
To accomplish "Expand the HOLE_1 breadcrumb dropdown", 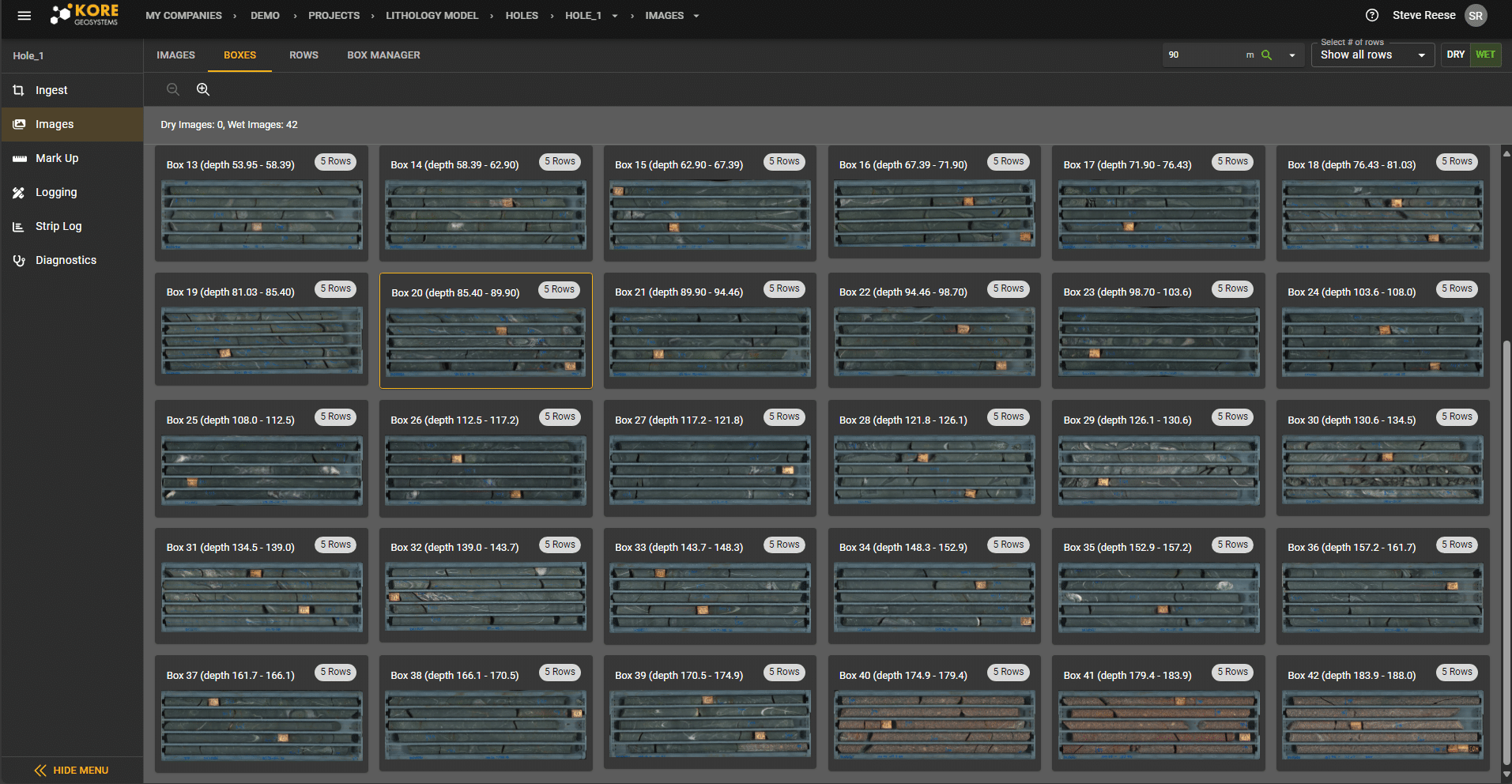I will tap(615, 16).
